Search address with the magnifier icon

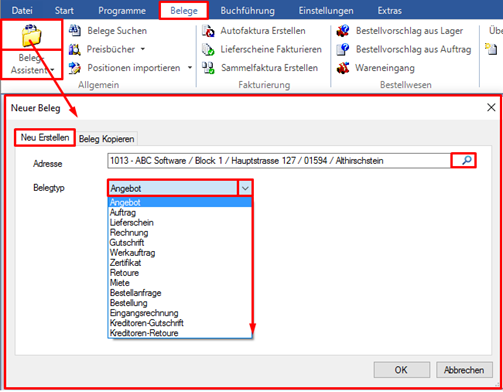[467, 160]
